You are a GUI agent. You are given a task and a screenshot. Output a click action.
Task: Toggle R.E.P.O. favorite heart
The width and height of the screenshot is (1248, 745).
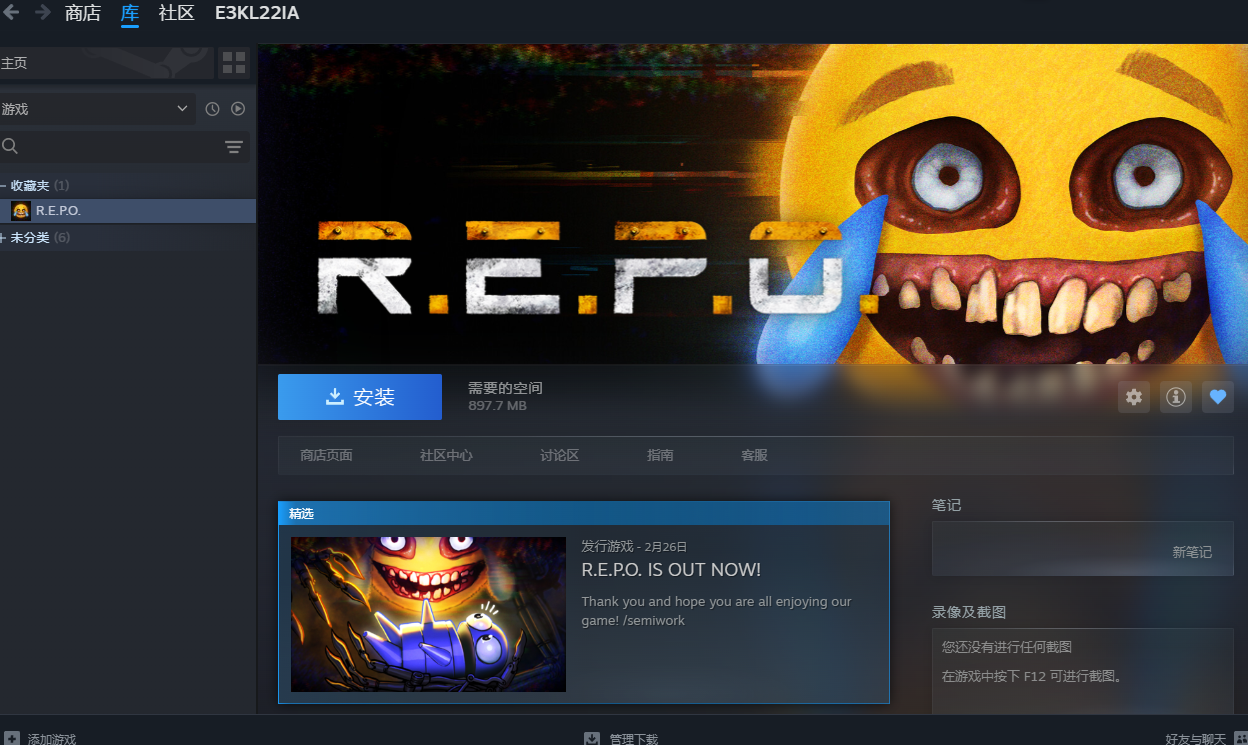point(1218,397)
